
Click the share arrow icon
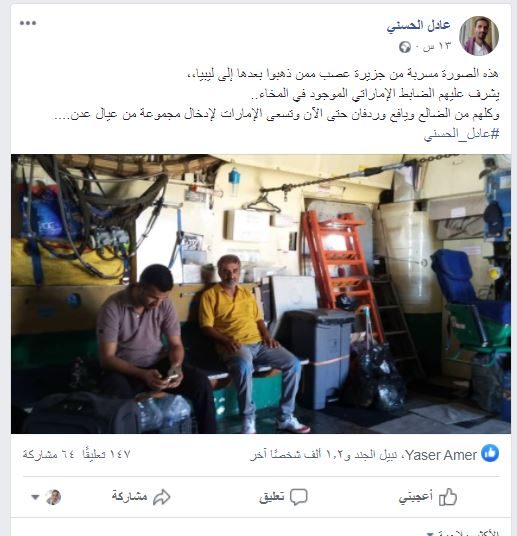[x=161, y=497]
